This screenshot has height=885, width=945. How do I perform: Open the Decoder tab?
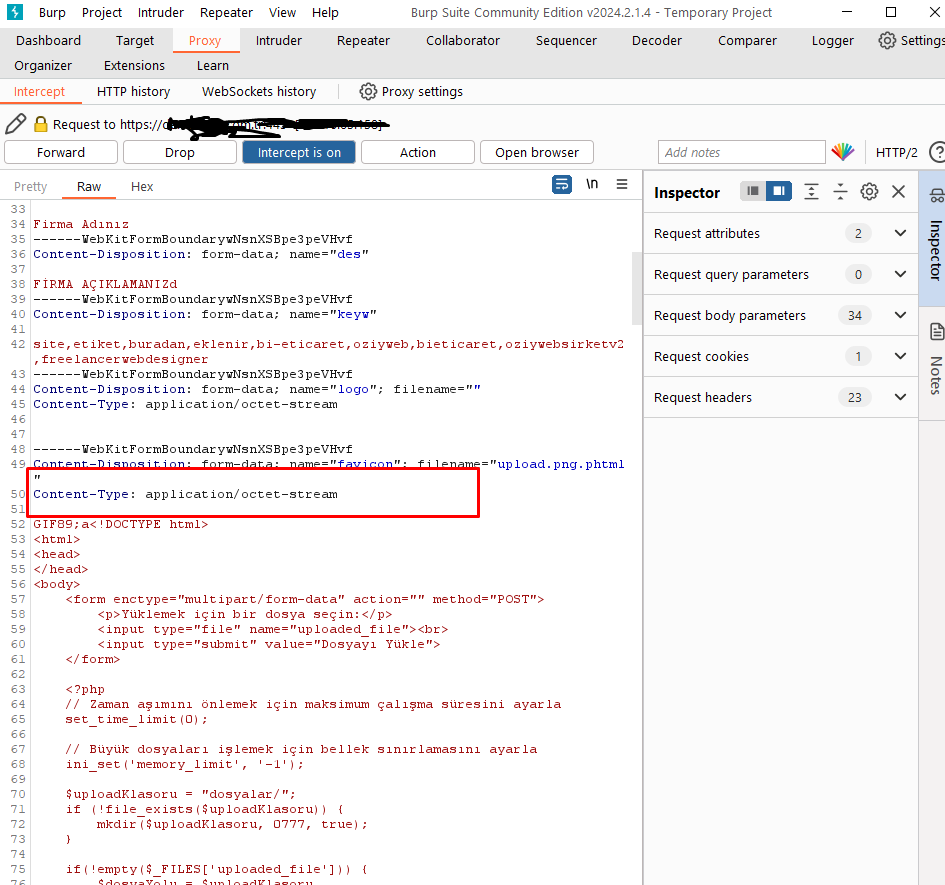click(x=657, y=40)
